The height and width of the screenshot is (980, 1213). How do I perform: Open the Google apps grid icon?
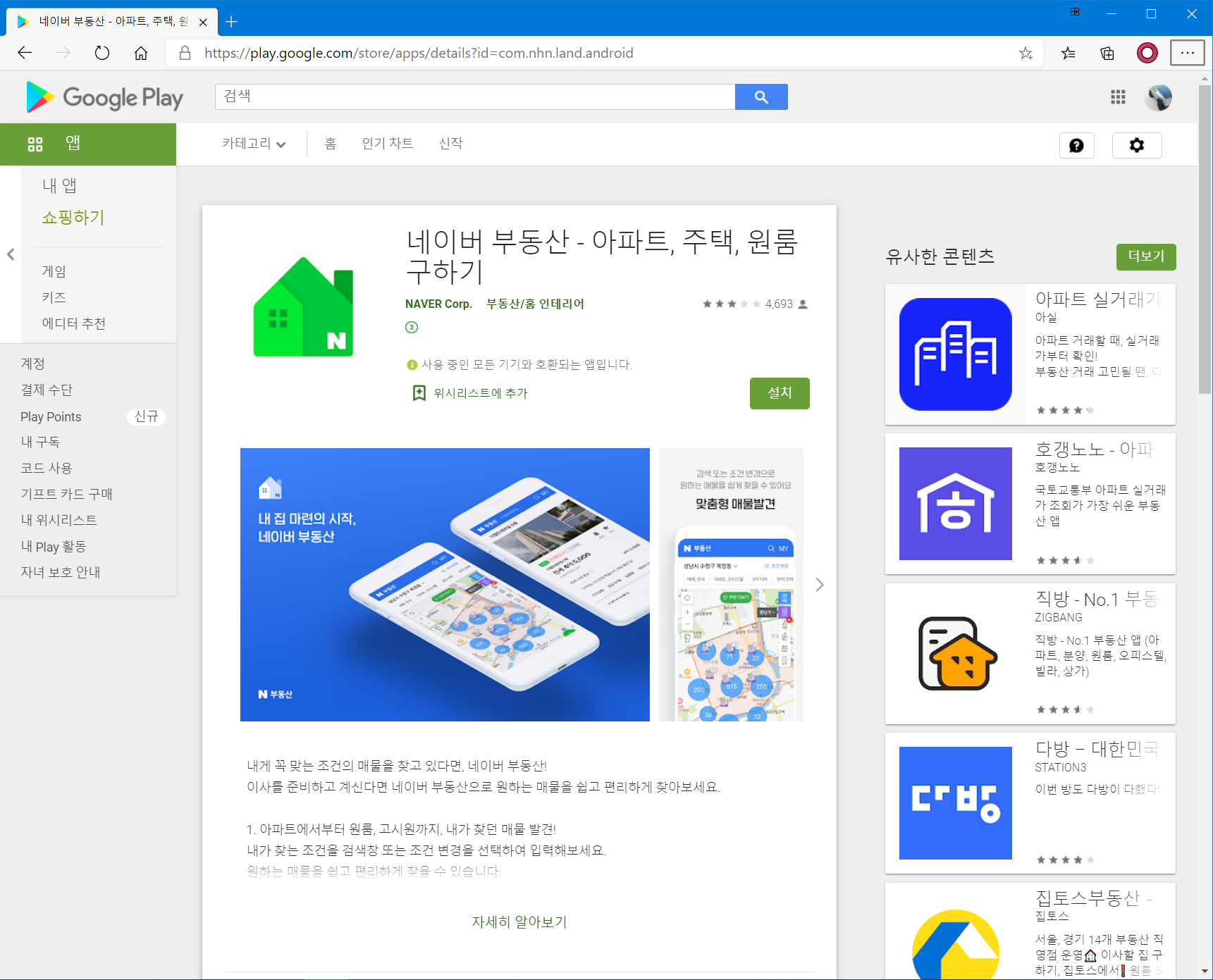(x=1118, y=97)
